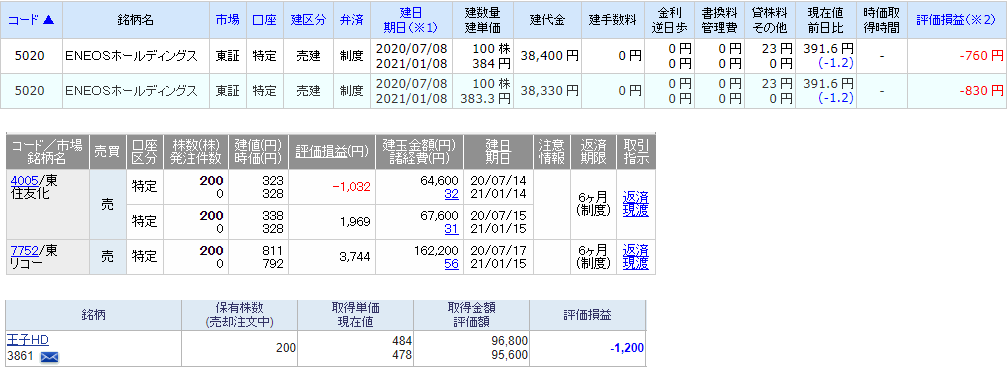This screenshot has height=387, width=1007.
Task: Click the 3,744 profit value
Action: (356, 257)
